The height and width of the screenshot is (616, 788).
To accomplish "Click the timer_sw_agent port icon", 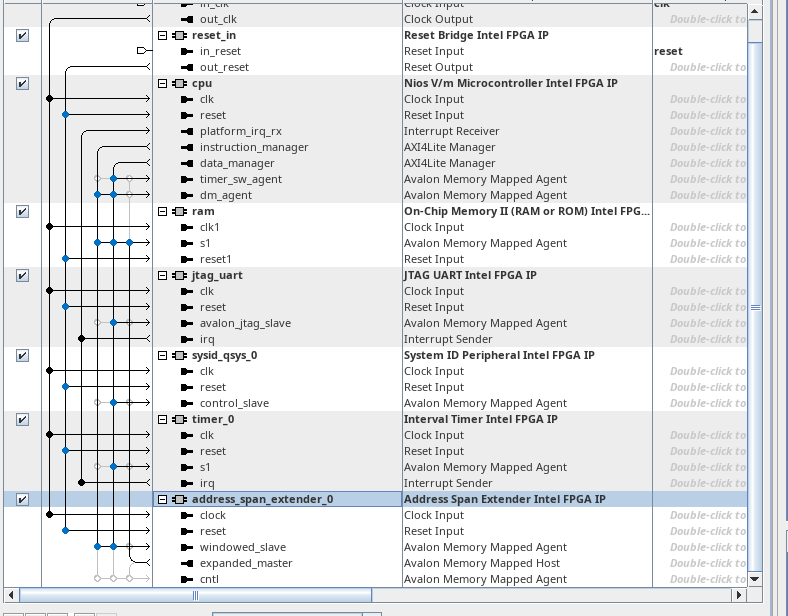I will [x=187, y=179].
